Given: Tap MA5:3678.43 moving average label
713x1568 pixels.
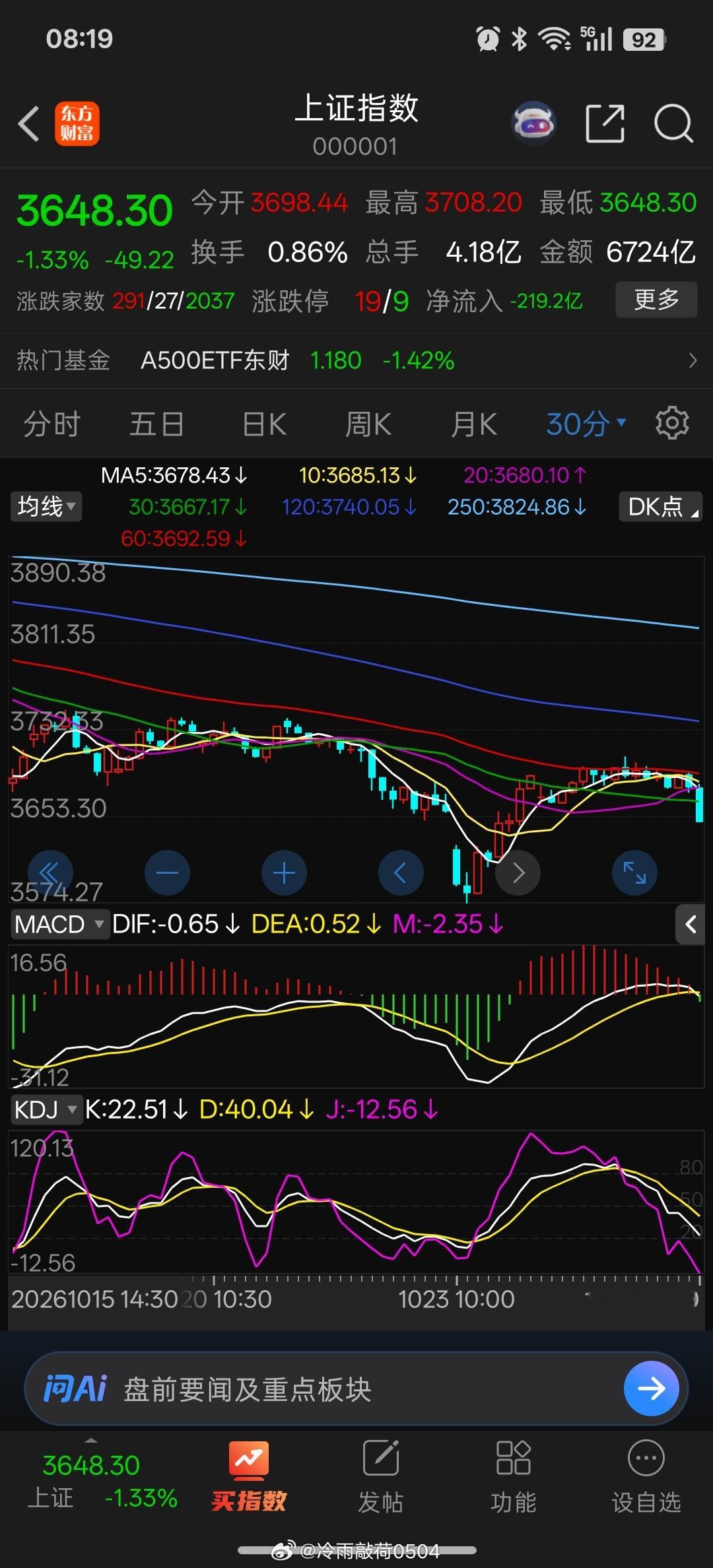Looking at the screenshot, I should pyautogui.click(x=174, y=475).
